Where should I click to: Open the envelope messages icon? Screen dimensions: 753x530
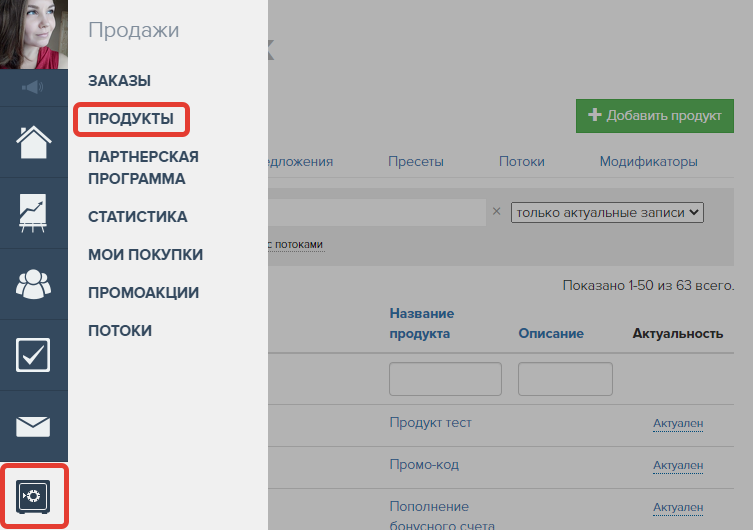click(x=34, y=426)
